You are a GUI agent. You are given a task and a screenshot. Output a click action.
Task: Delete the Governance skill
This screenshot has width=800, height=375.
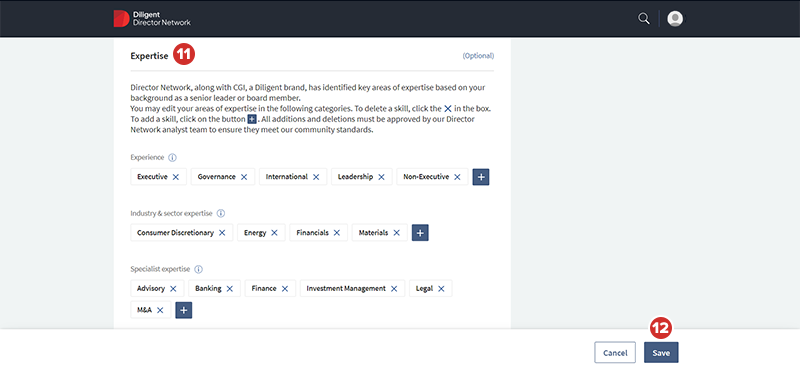(244, 177)
